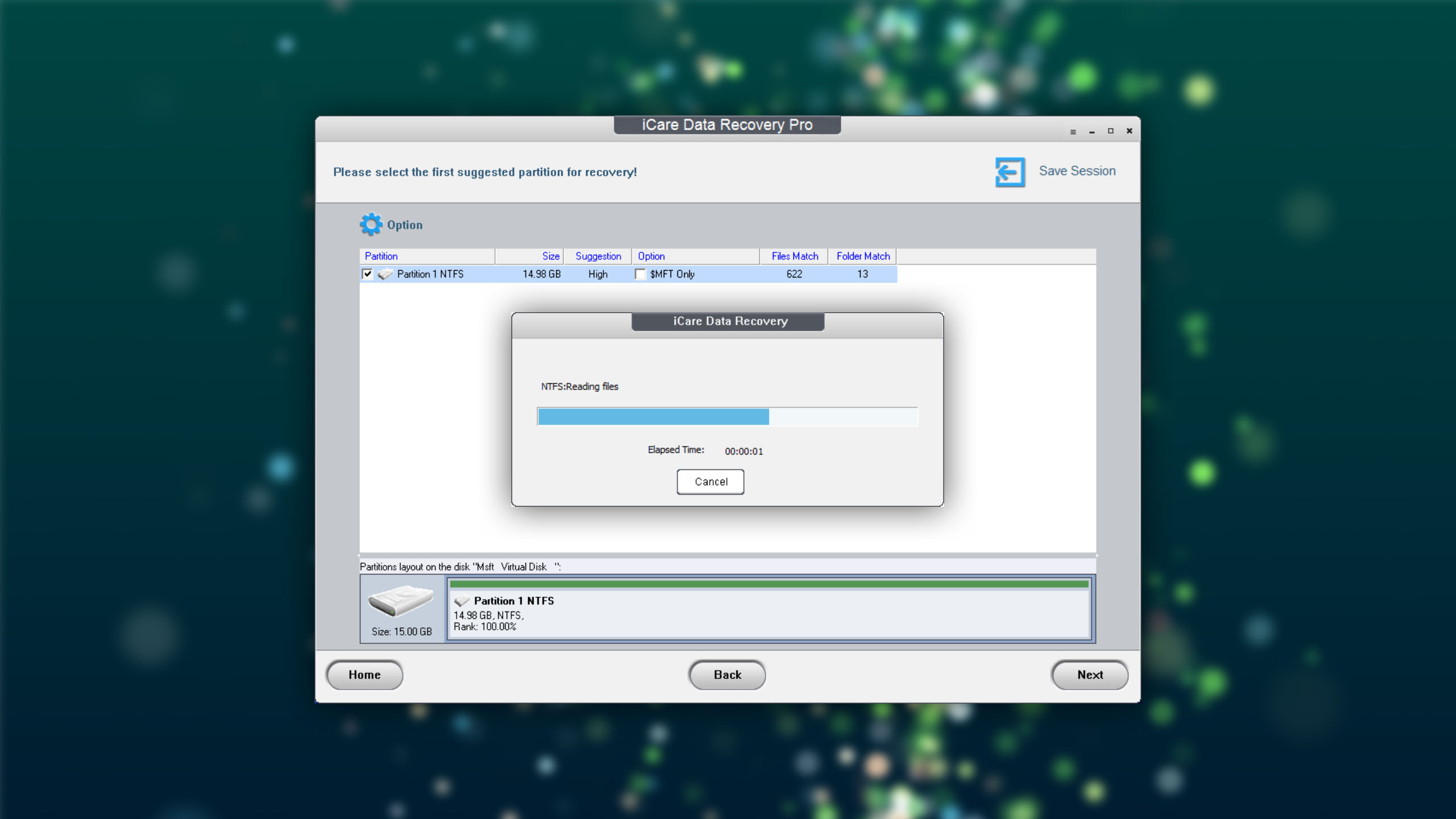Screen dimensions: 1456x819
Task: Close the iCare Data Recovery Pro window
Action: pyautogui.click(x=1130, y=131)
